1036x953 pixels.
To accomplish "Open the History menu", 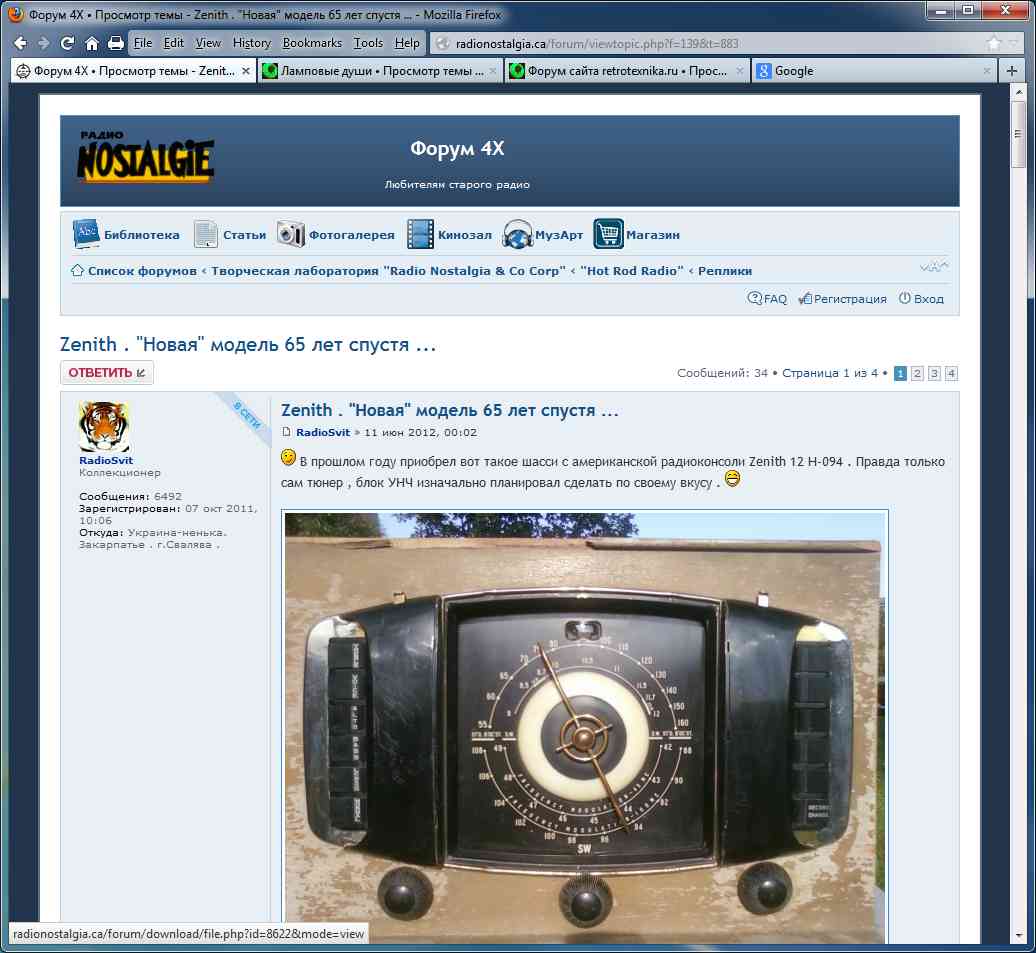I will point(252,43).
